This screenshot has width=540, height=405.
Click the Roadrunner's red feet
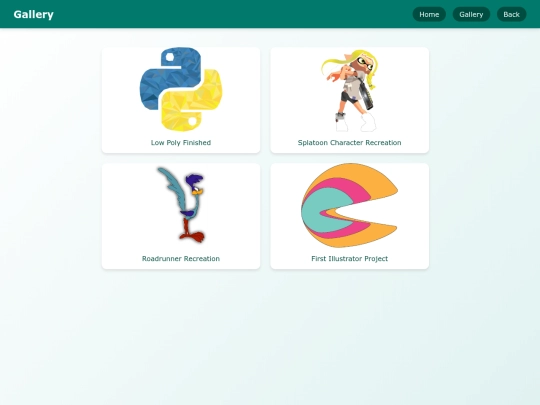coord(193,237)
